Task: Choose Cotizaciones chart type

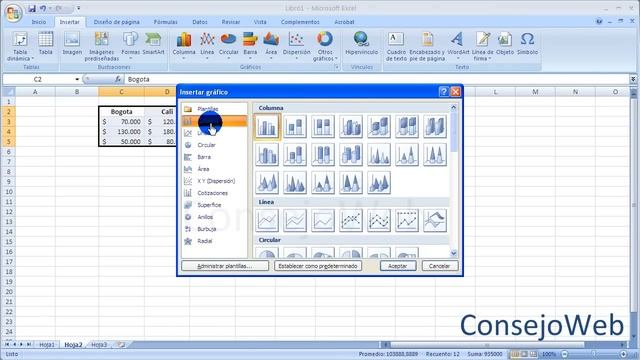Action: (x=214, y=193)
